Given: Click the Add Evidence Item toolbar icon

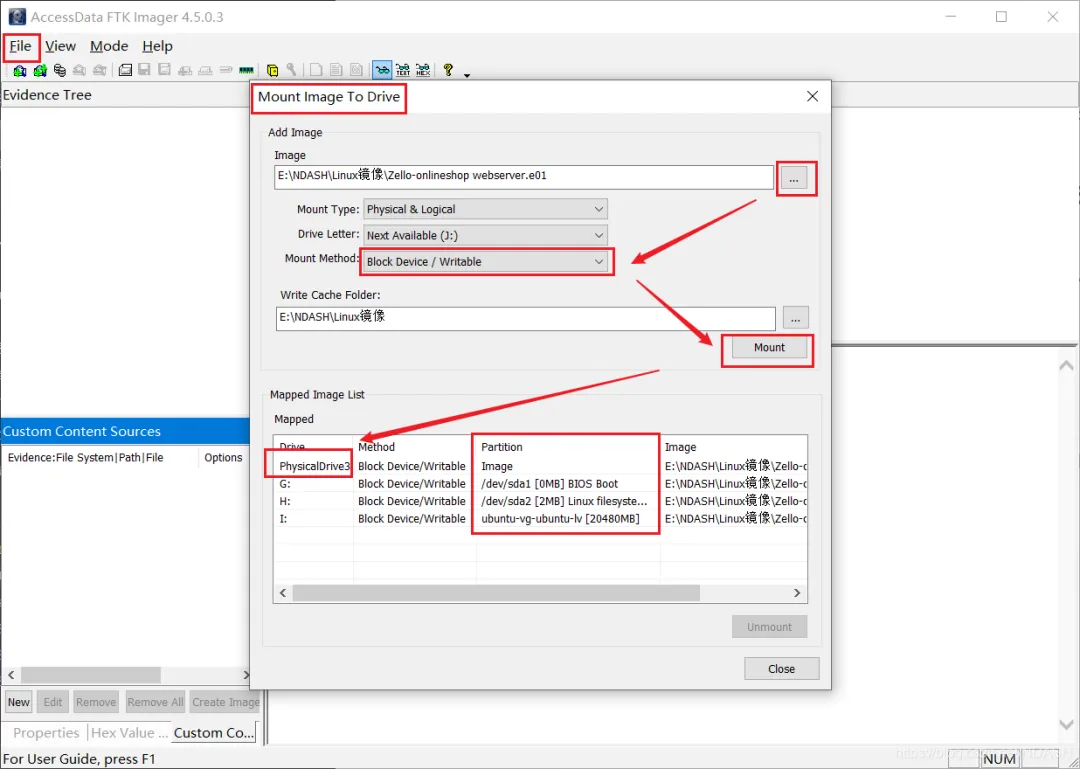Looking at the screenshot, I should 19,70.
